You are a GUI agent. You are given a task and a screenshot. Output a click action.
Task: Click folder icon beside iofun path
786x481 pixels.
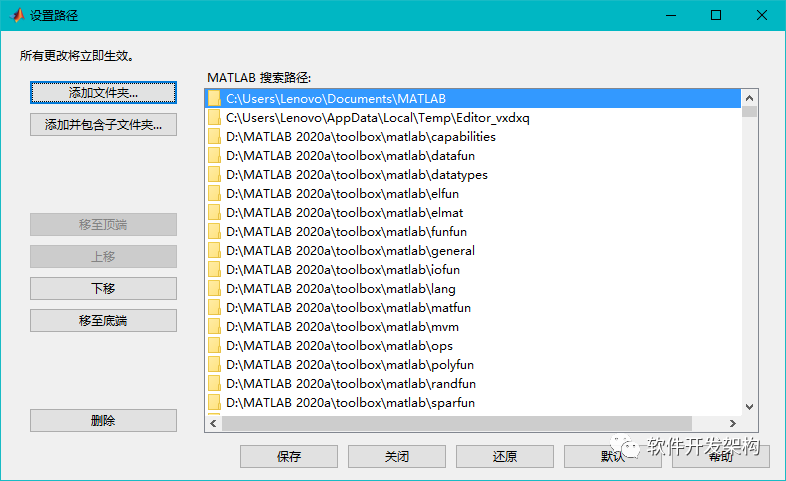tap(215, 270)
